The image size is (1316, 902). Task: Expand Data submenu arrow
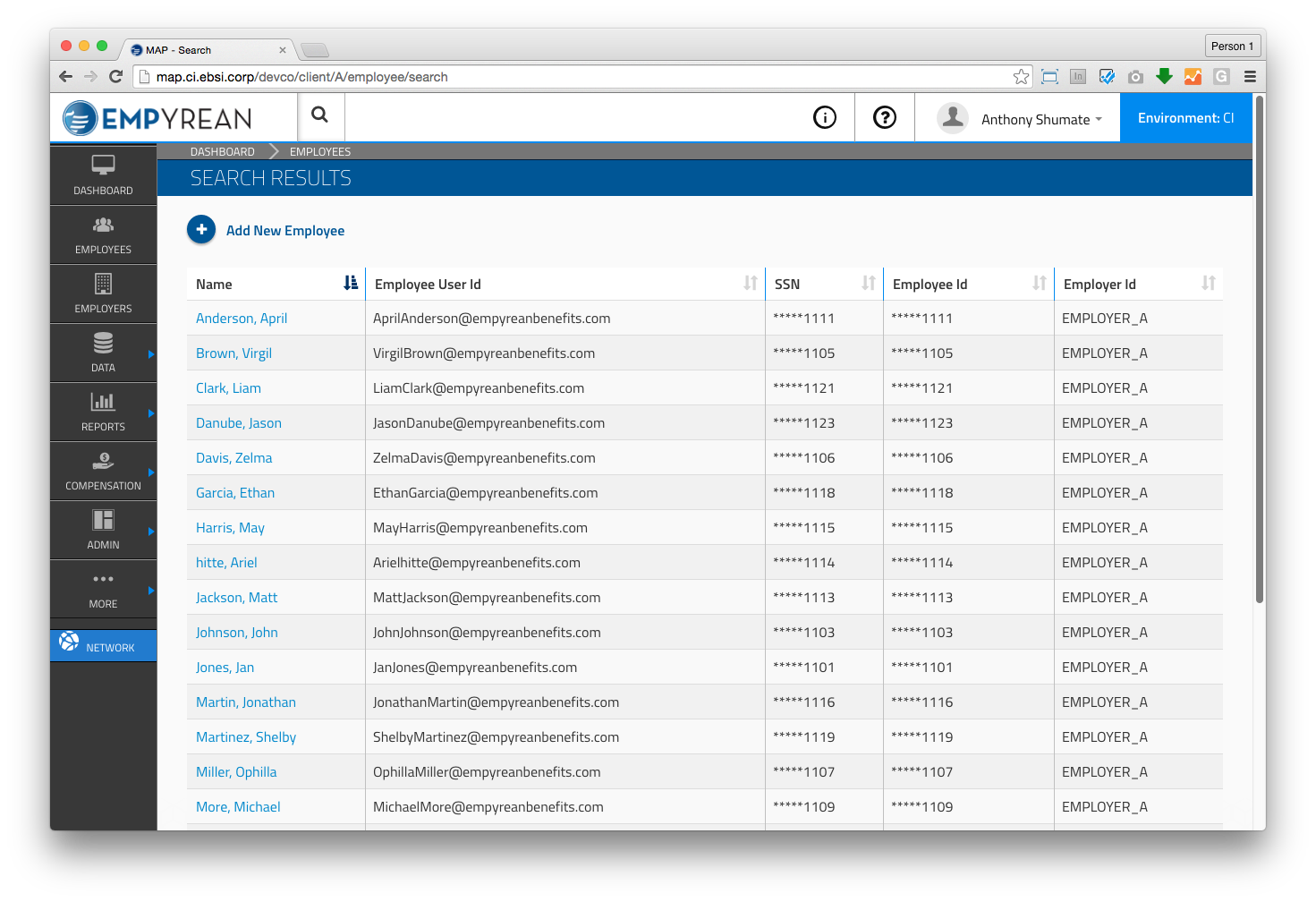[151, 354]
